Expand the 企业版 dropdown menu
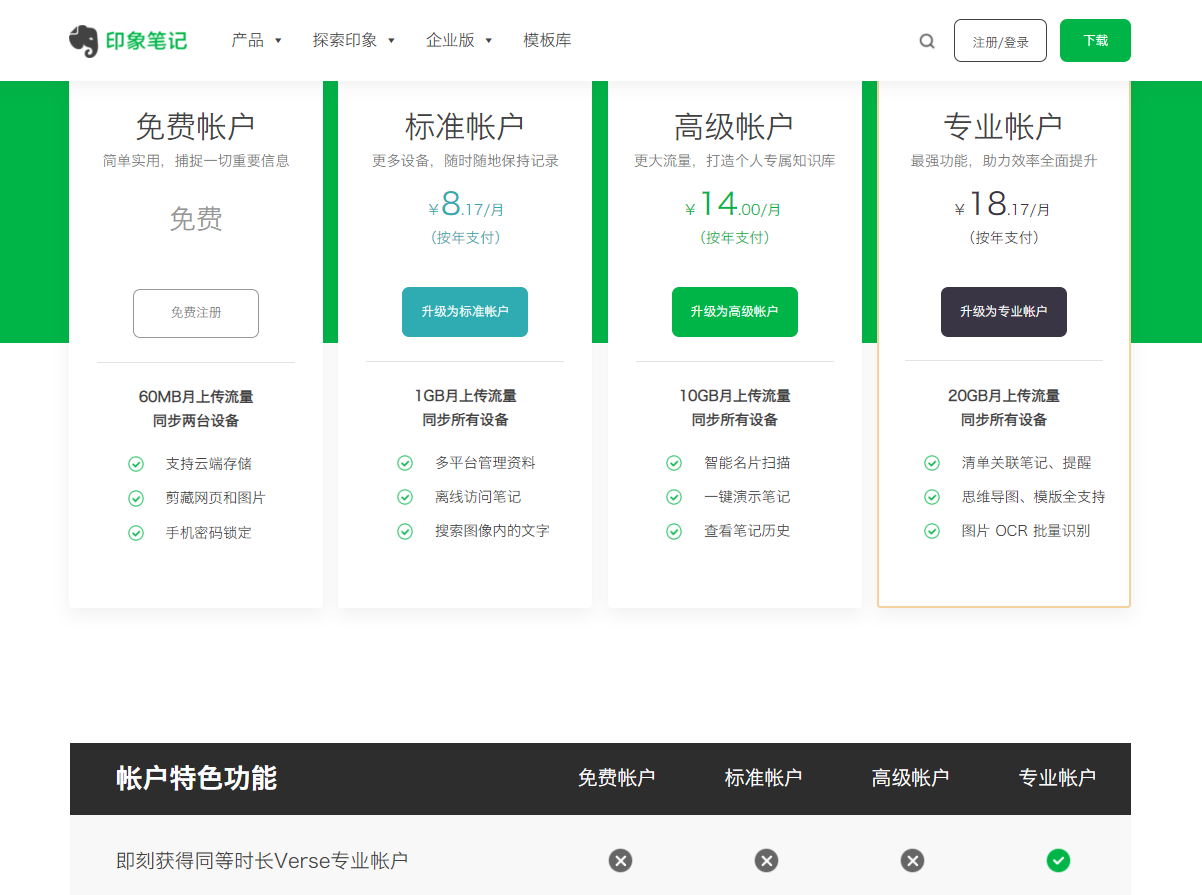1202x895 pixels. pos(459,41)
